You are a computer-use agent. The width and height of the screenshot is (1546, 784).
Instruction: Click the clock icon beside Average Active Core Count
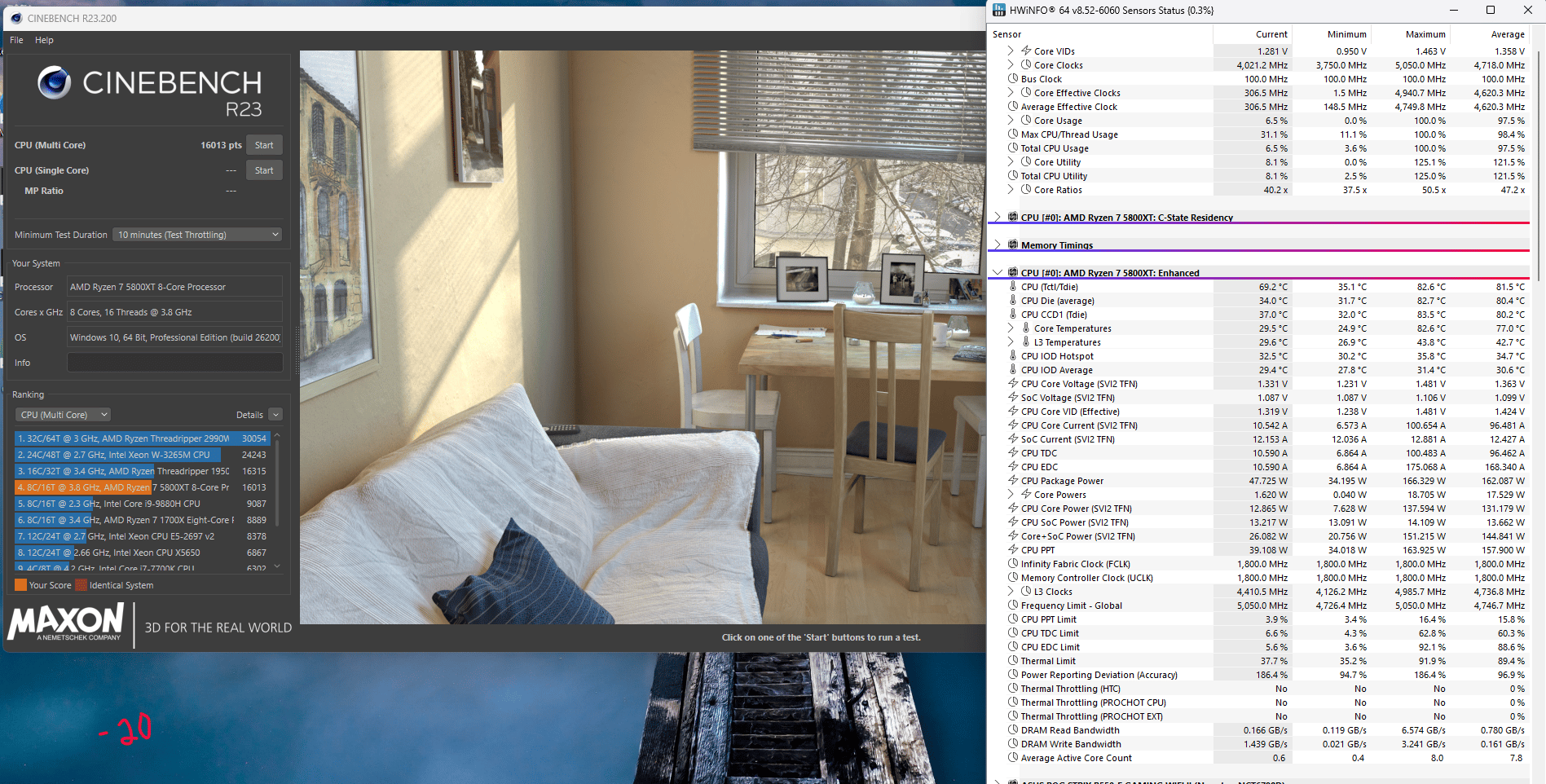1013,758
